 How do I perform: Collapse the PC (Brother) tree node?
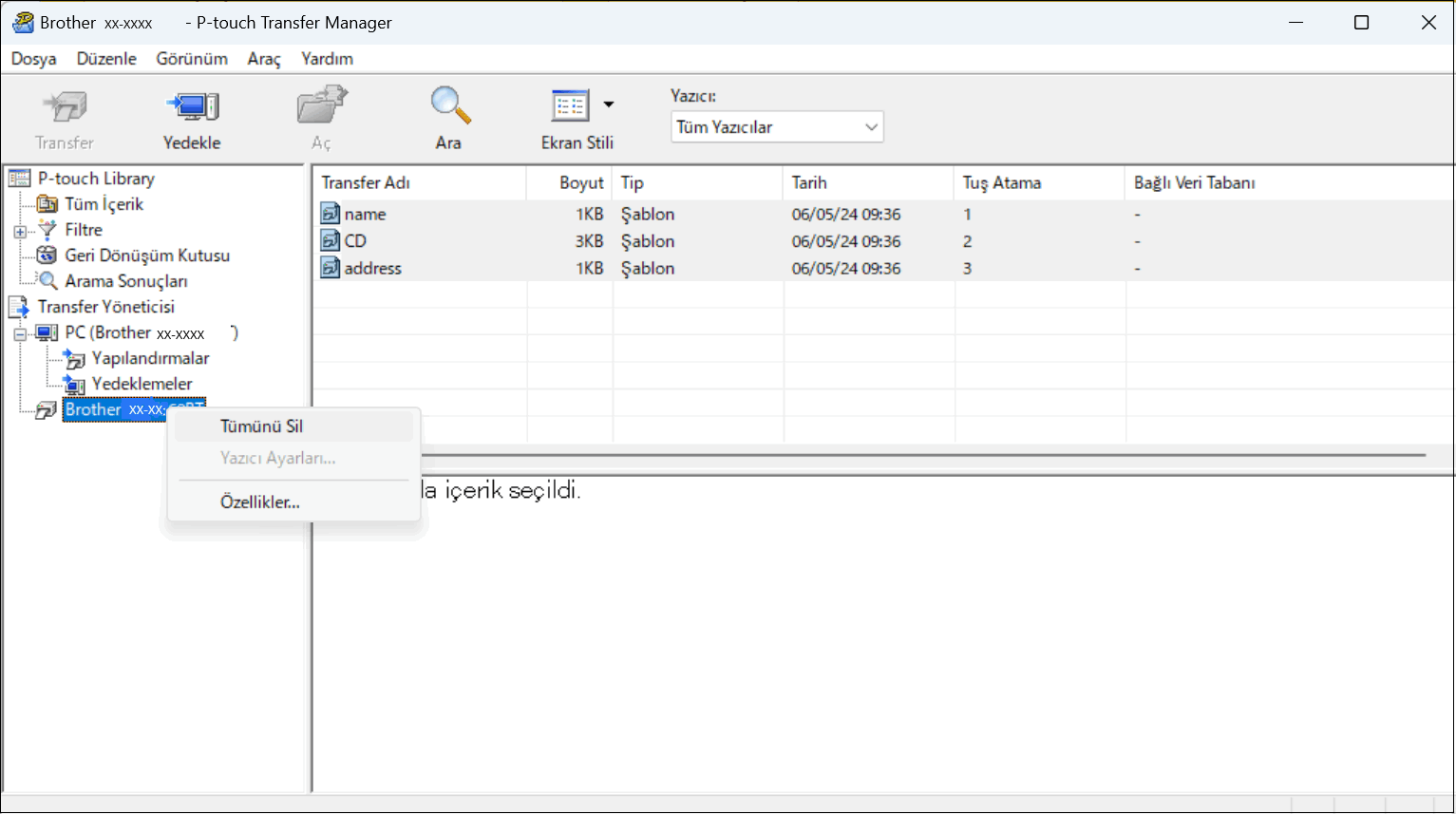20,333
